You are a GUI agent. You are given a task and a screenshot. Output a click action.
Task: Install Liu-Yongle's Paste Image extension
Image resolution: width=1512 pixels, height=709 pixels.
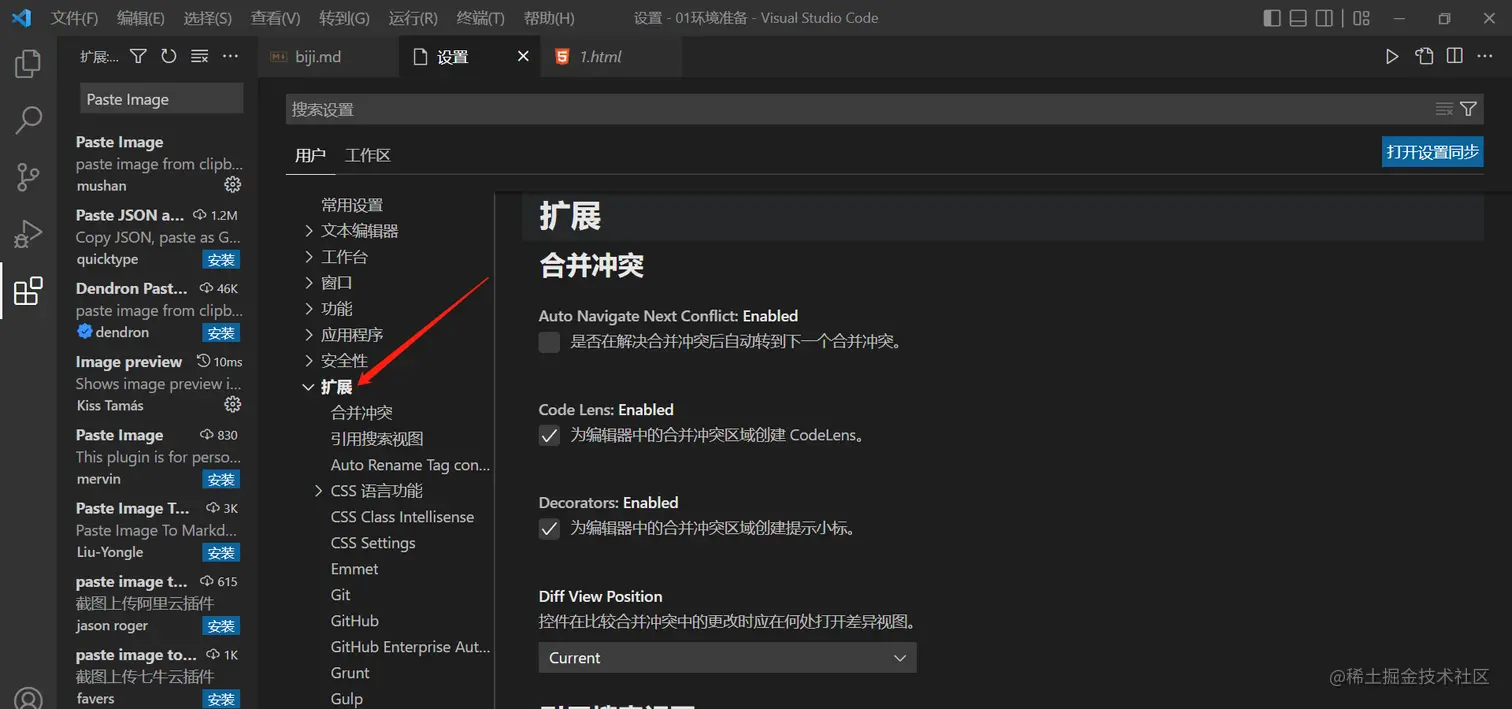click(222, 553)
